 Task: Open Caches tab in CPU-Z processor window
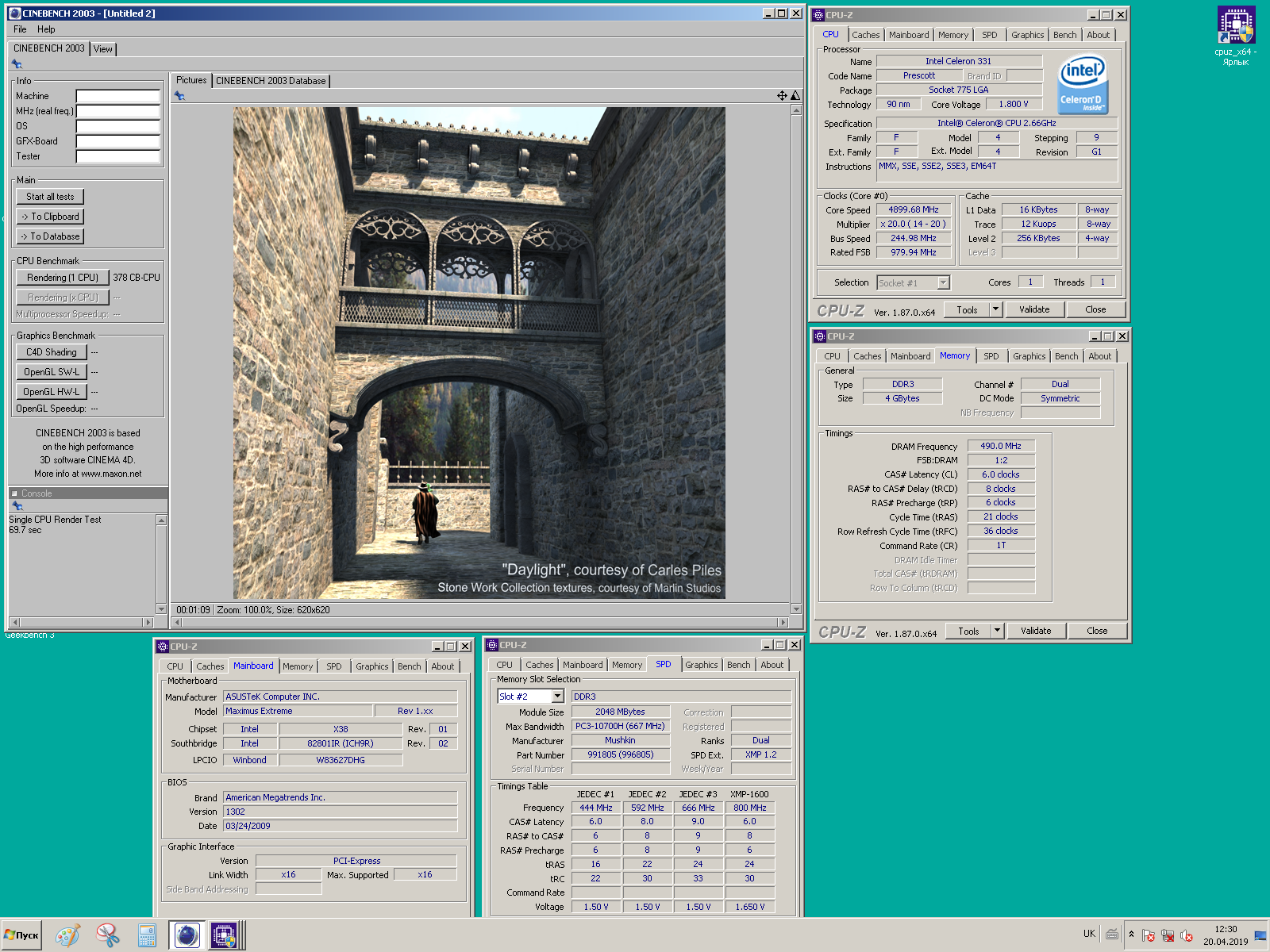point(865,35)
